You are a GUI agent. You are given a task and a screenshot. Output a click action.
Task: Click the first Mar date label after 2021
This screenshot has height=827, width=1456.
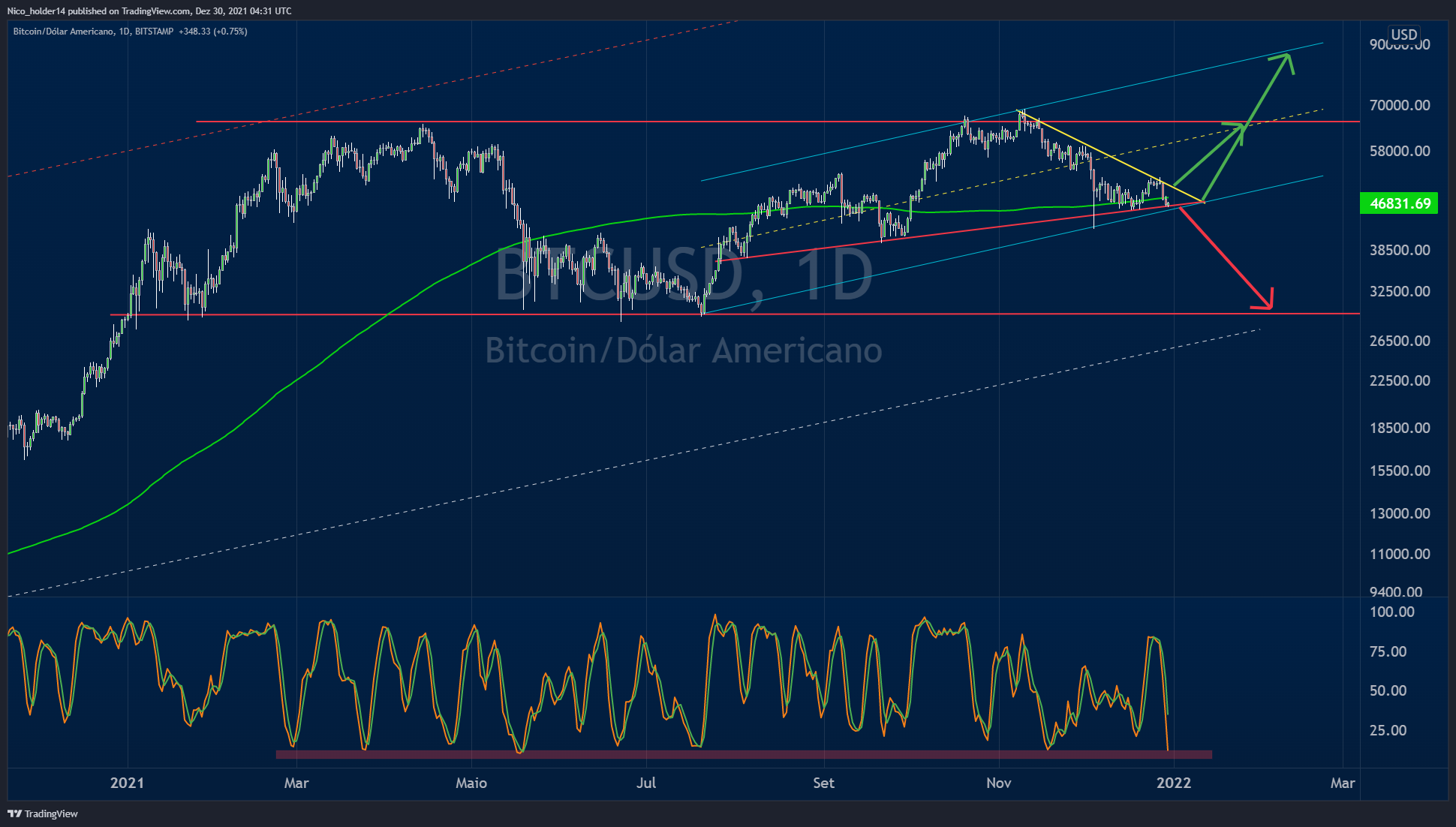pyautogui.click(x=296, y=783)
